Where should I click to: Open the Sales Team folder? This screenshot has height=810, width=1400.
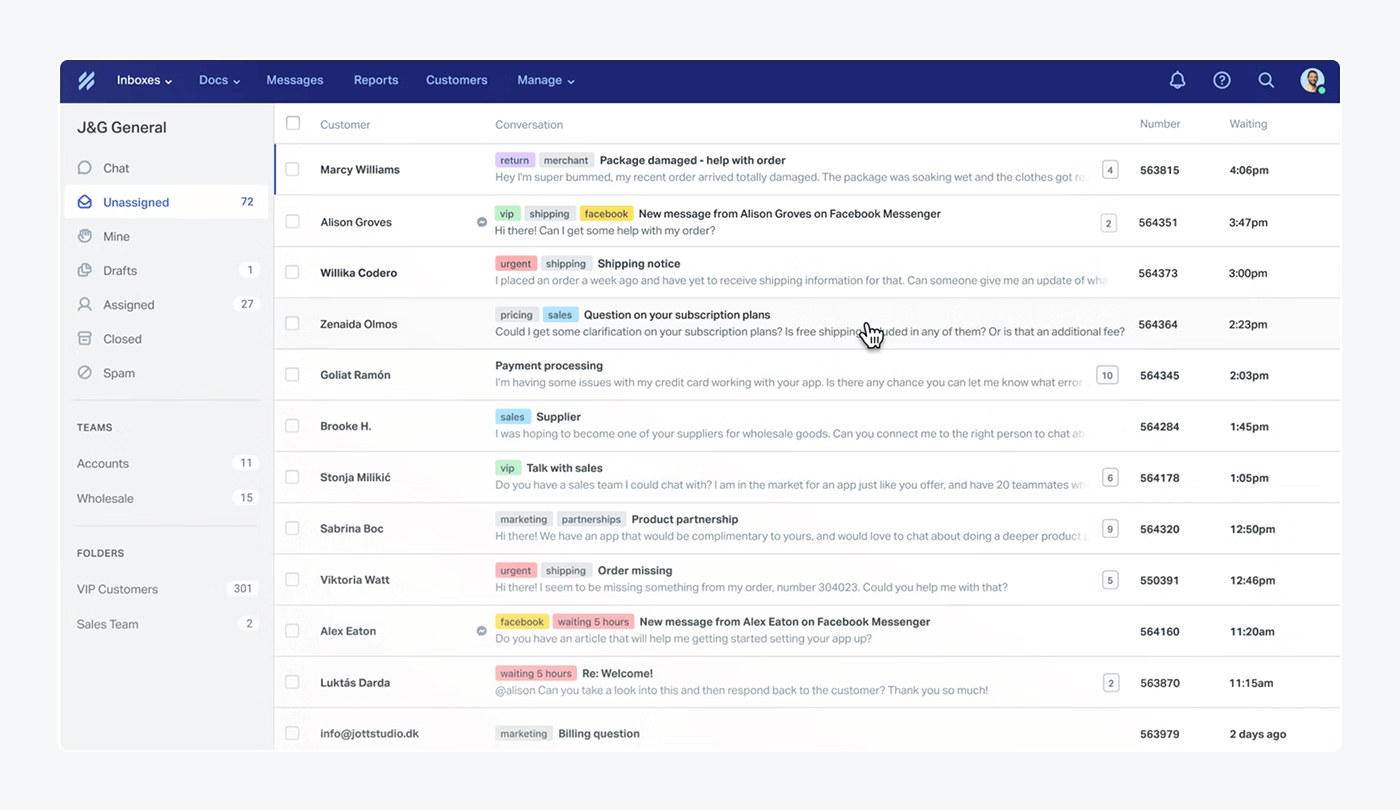(x=107, y=623)
